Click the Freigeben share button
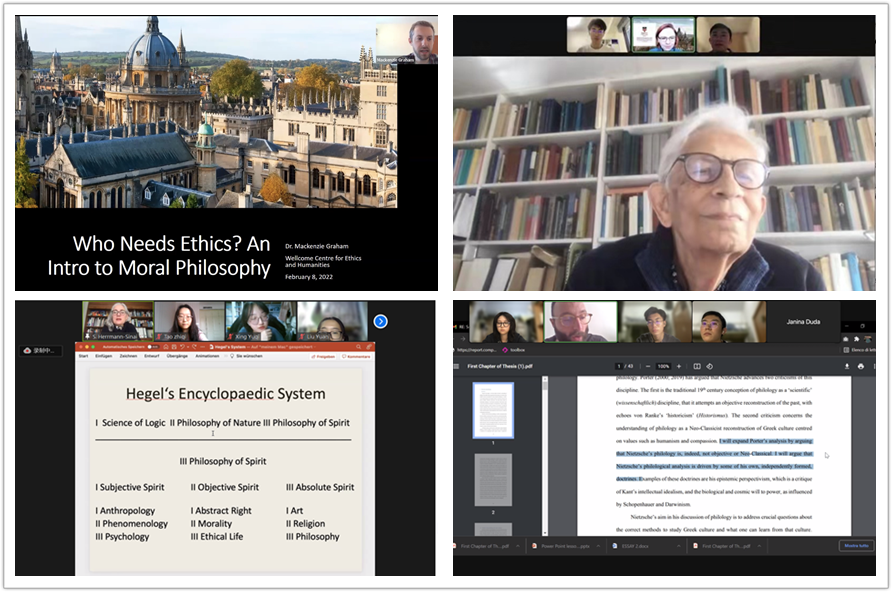892x592 pixels. pos(325,356)
